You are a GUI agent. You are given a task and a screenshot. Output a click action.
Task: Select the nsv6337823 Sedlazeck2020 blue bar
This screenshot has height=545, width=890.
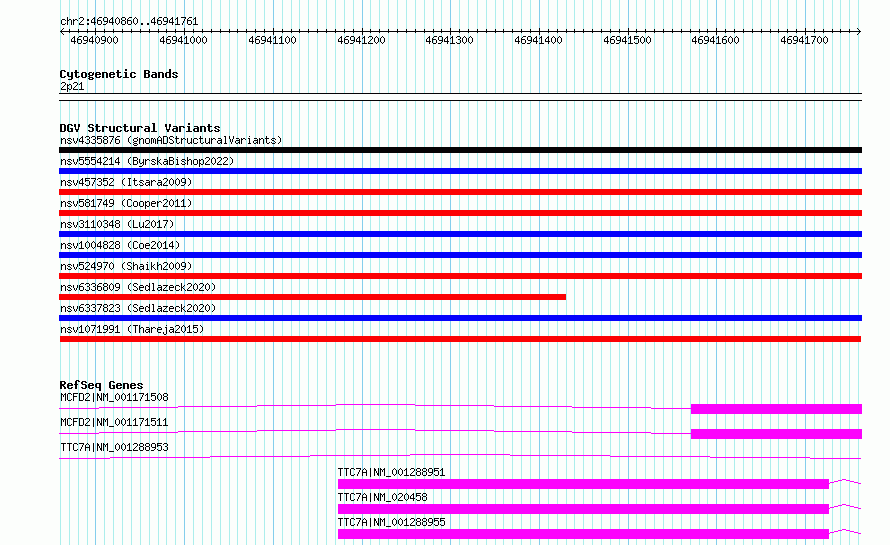point(460,318)
